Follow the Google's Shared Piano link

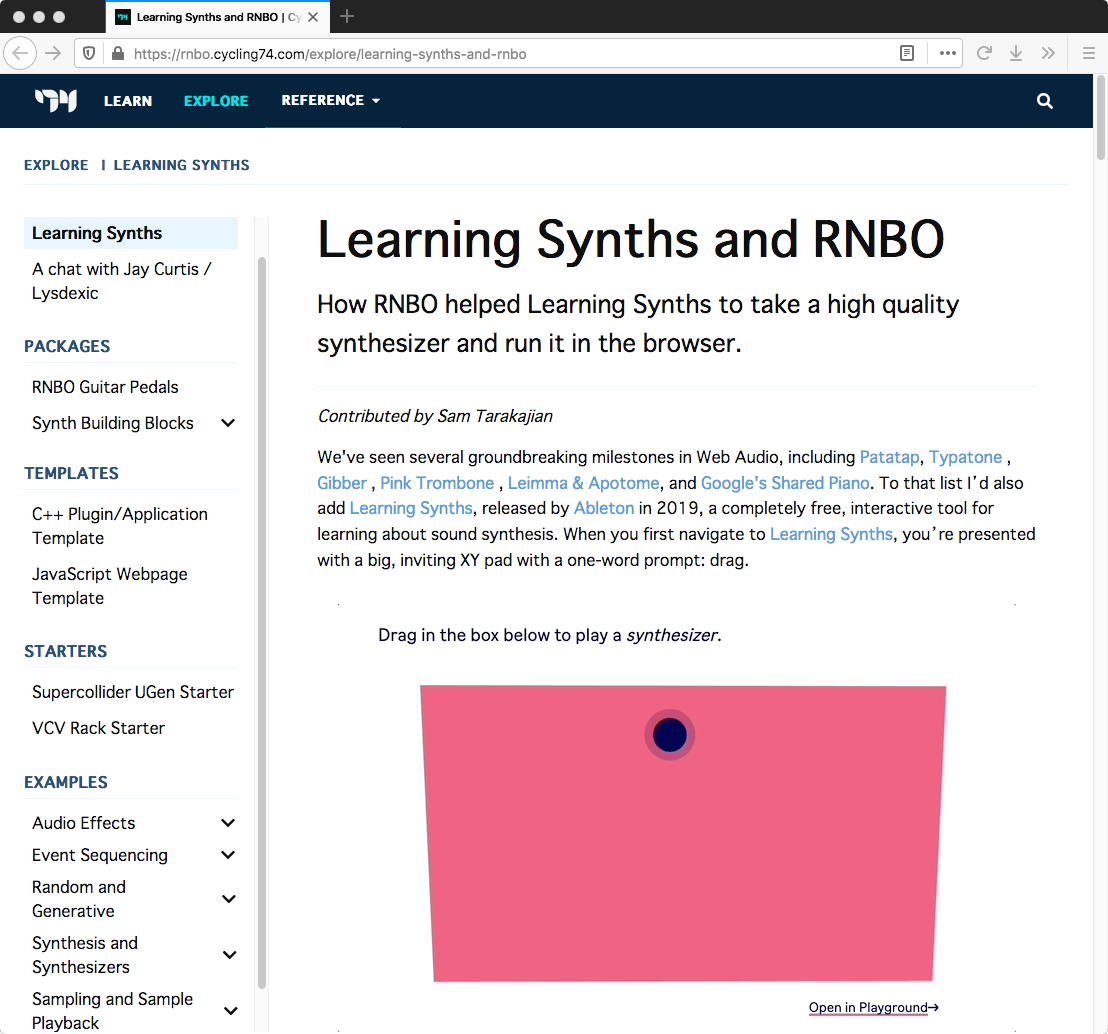(x=785, y=483)
